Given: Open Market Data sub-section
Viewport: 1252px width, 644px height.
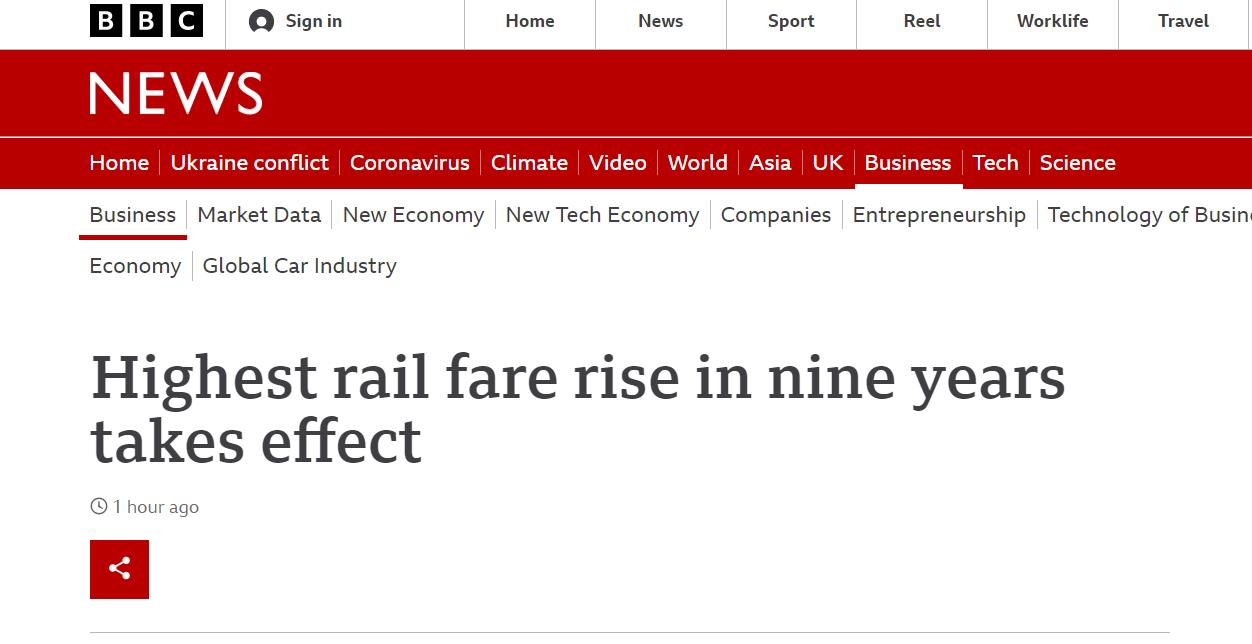Looking at the screenshot, I should [259, 215].
